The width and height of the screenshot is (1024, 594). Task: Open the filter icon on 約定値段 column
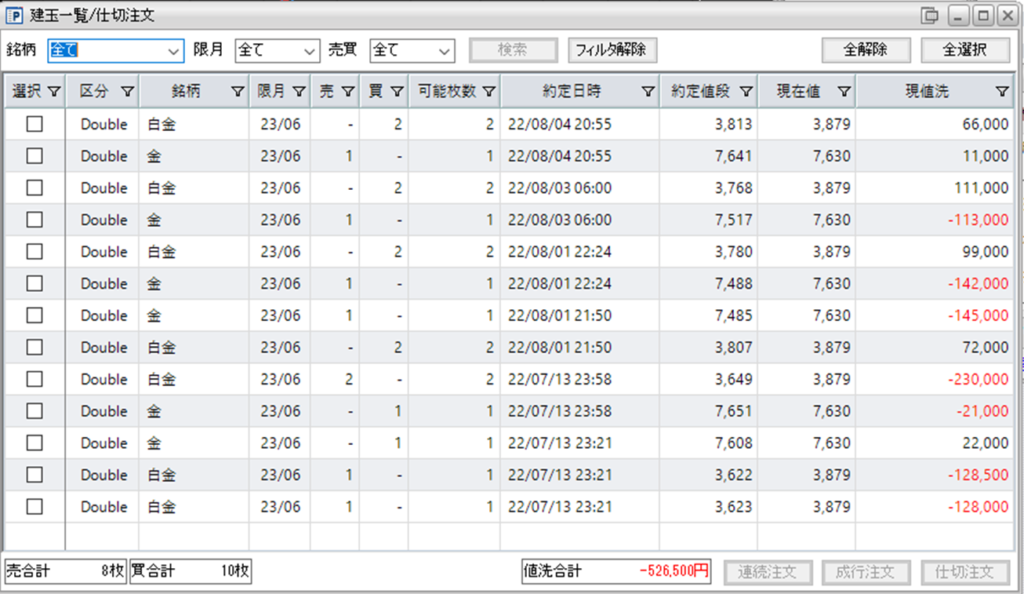pyautogui.click(x=746, y=92)
